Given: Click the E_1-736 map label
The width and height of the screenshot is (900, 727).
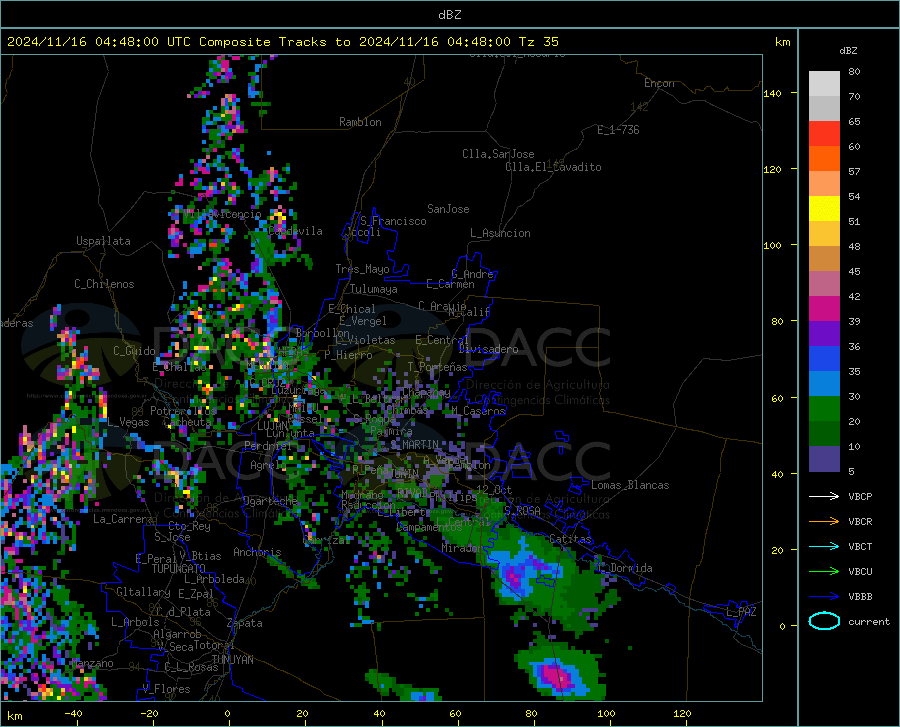Looking at the screenshot, I should pyautogui.click(x=618, y=130).
